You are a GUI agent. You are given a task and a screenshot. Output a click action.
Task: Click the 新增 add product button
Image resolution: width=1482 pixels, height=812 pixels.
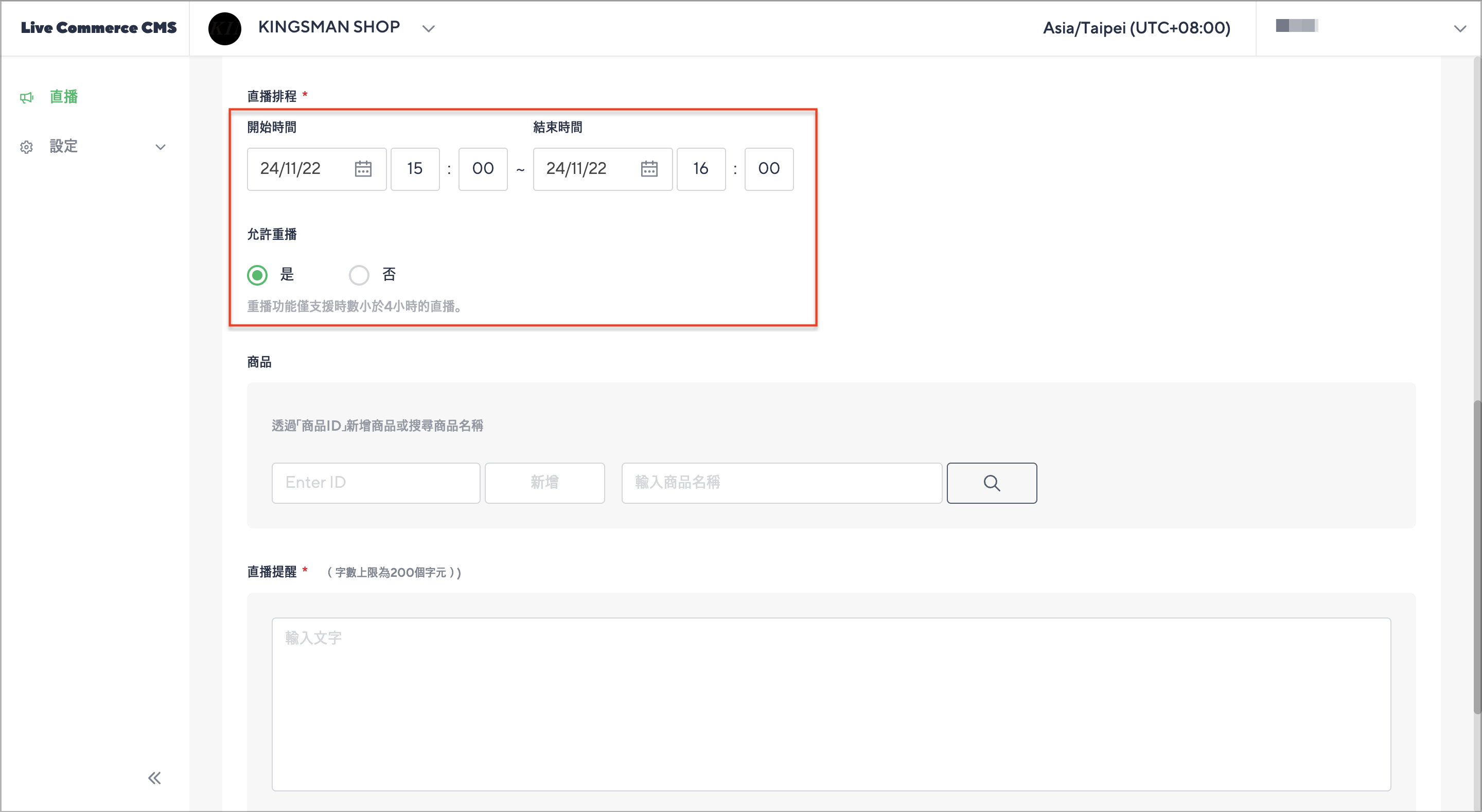[545, 483]
